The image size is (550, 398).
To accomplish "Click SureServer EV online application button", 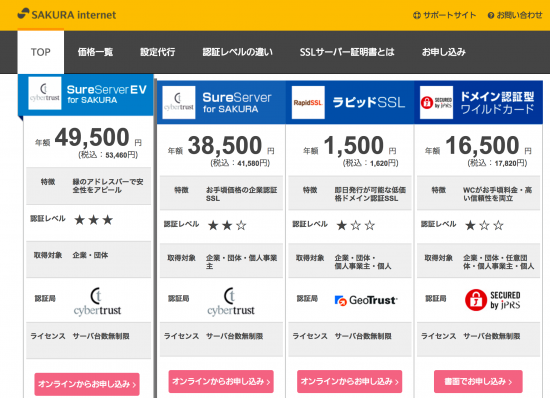I will point(87,384).
